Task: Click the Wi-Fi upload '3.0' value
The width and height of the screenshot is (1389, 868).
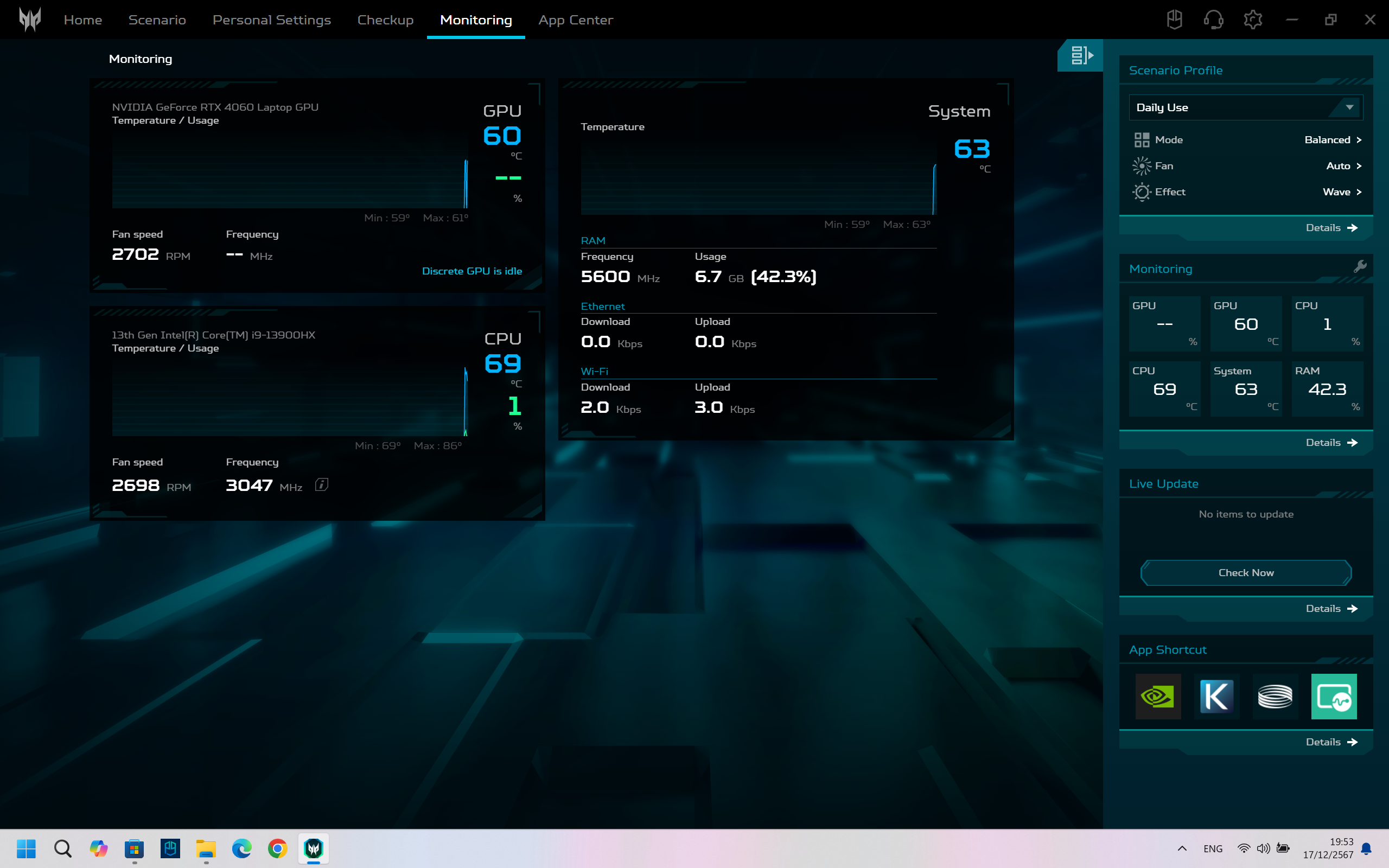Action: click(708, 407)
